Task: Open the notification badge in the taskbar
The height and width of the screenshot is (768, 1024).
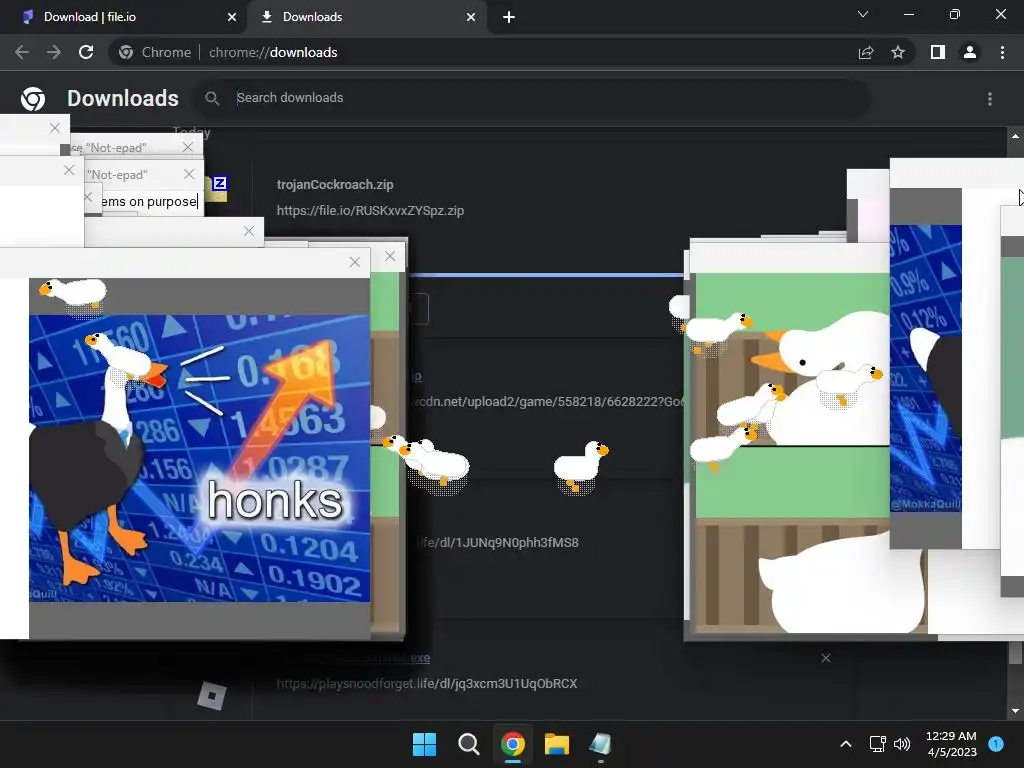Action: (996, 743)
